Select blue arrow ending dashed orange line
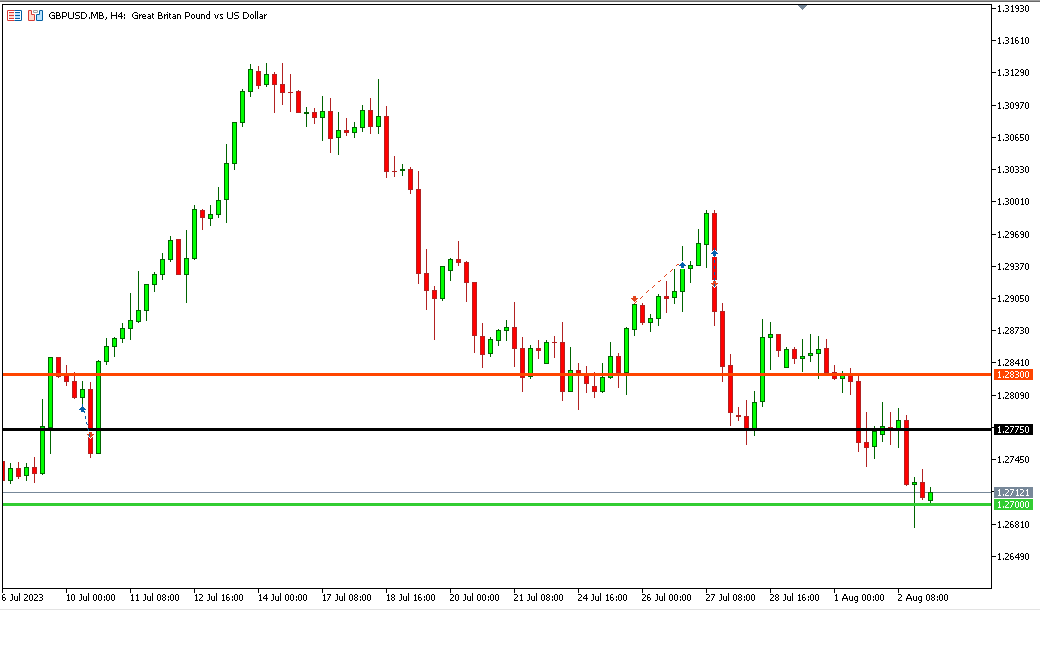 tap(682, 265)
